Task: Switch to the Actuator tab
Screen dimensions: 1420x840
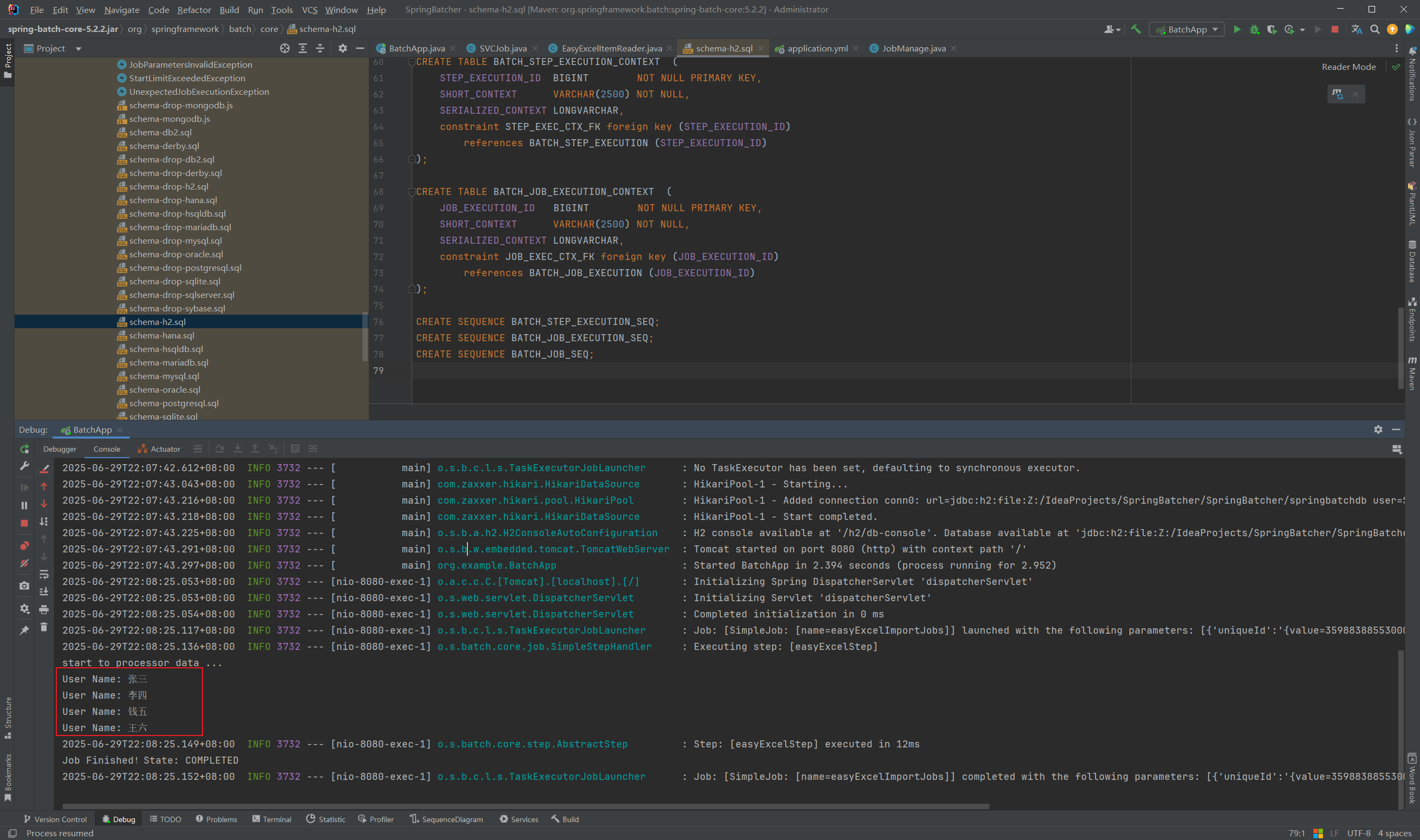Action: [159, 449]
